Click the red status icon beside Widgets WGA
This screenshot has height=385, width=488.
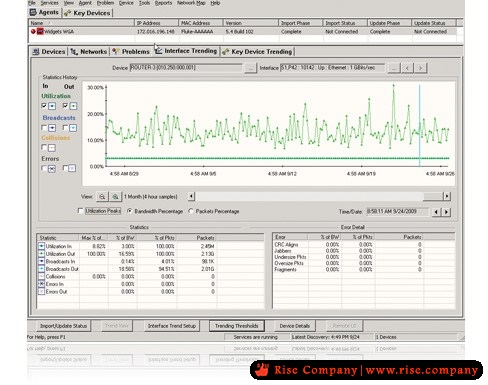click(33, 31)
